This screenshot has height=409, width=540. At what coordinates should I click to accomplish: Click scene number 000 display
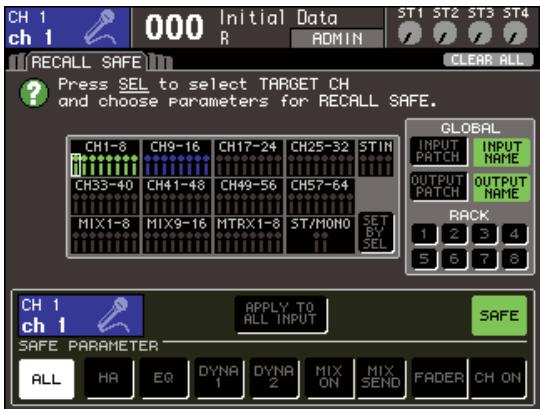(174, 27)
